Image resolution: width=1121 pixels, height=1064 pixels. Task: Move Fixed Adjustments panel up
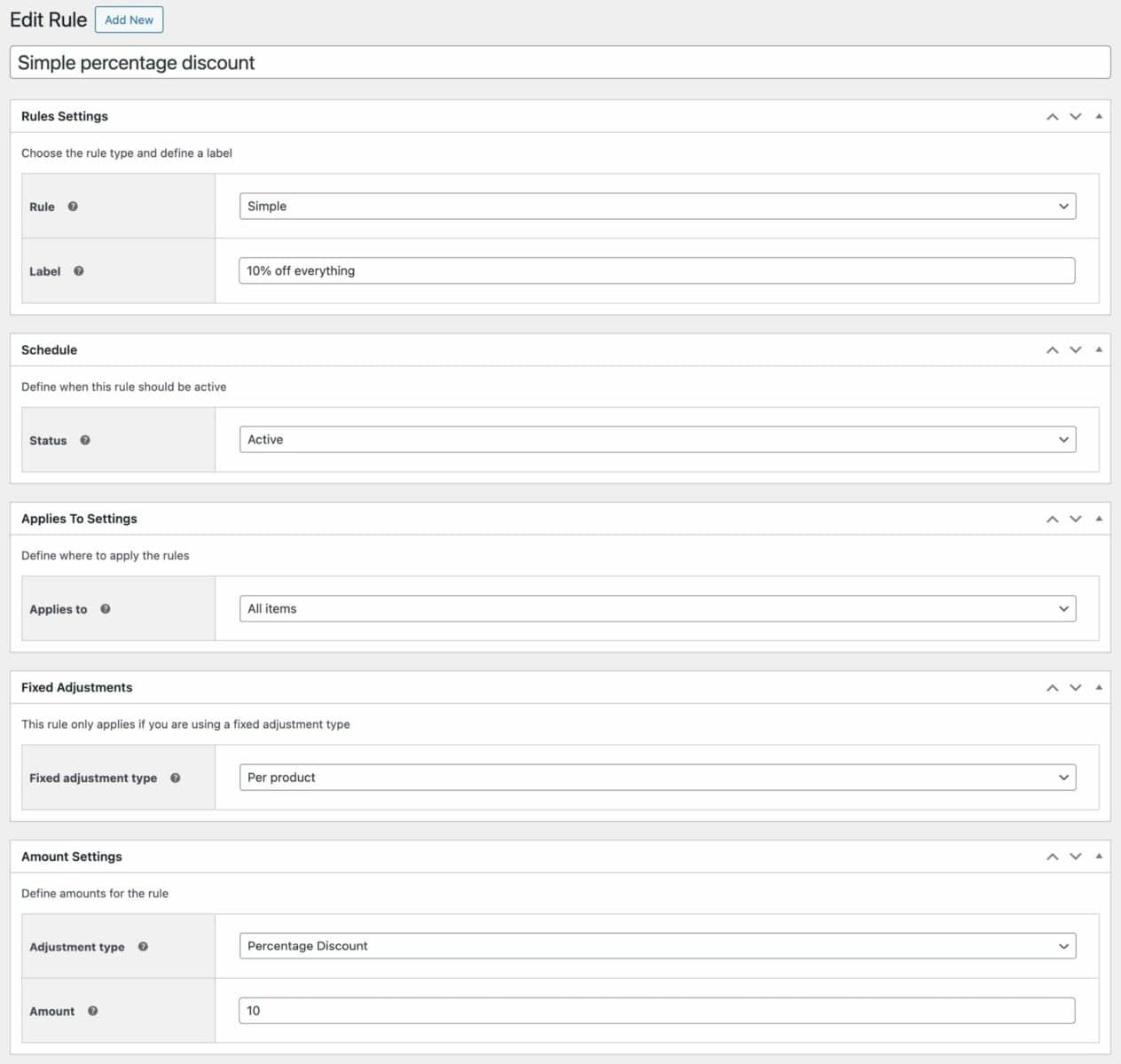[x=1053, y=688]
